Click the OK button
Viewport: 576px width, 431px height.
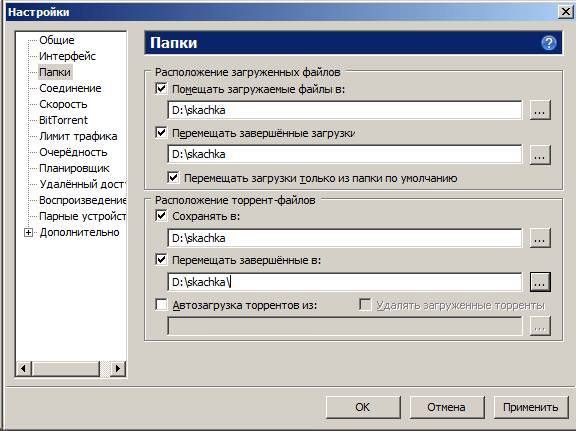[363, 407]
